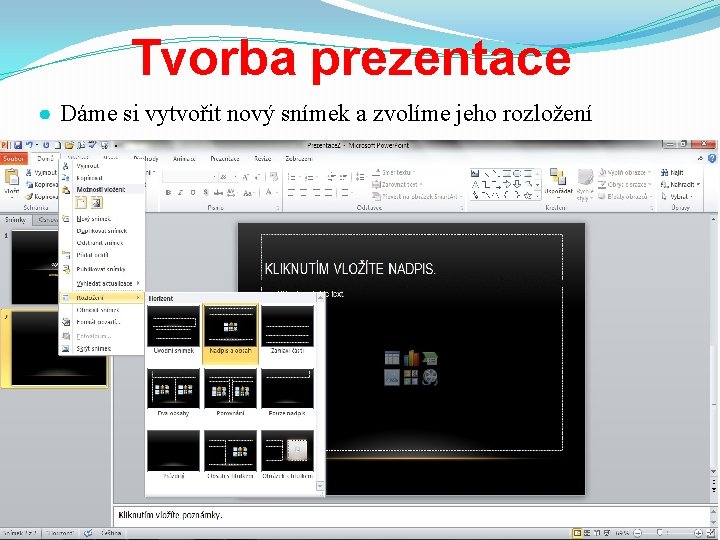
Task: Click Vybrat (Select) button
Action: click(x=677, y=196)
